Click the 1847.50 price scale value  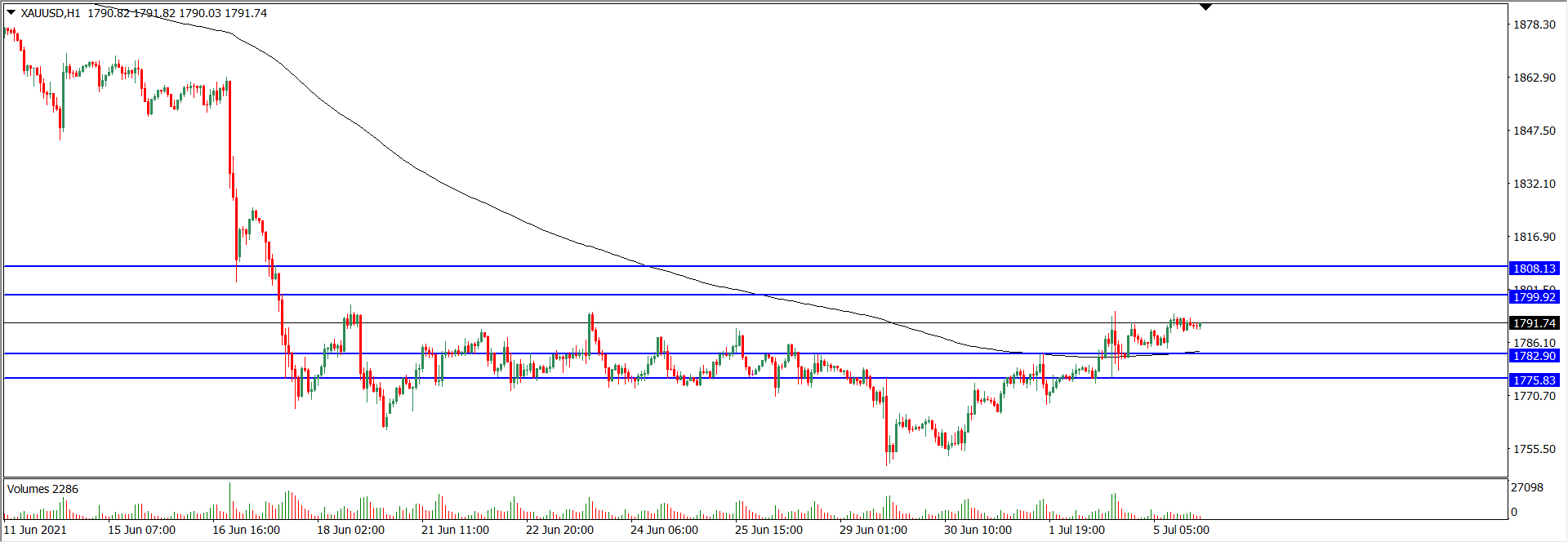tap(1535, 131)
